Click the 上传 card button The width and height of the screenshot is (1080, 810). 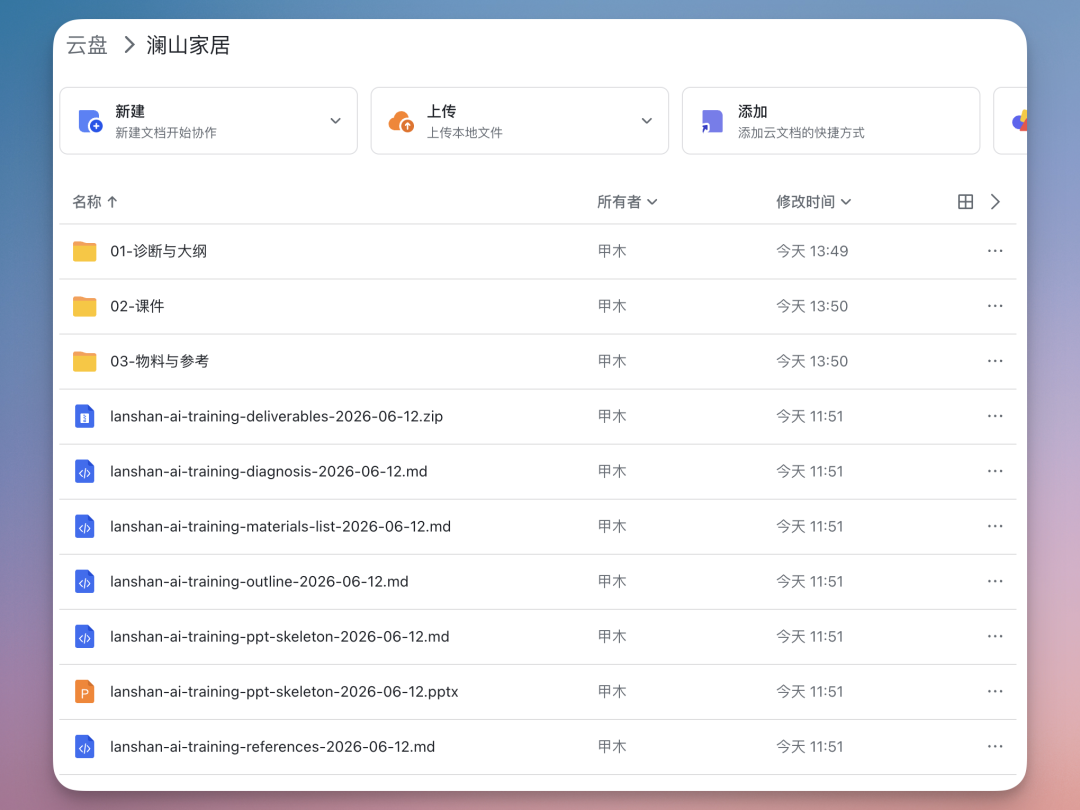click(x=520, y=121)
